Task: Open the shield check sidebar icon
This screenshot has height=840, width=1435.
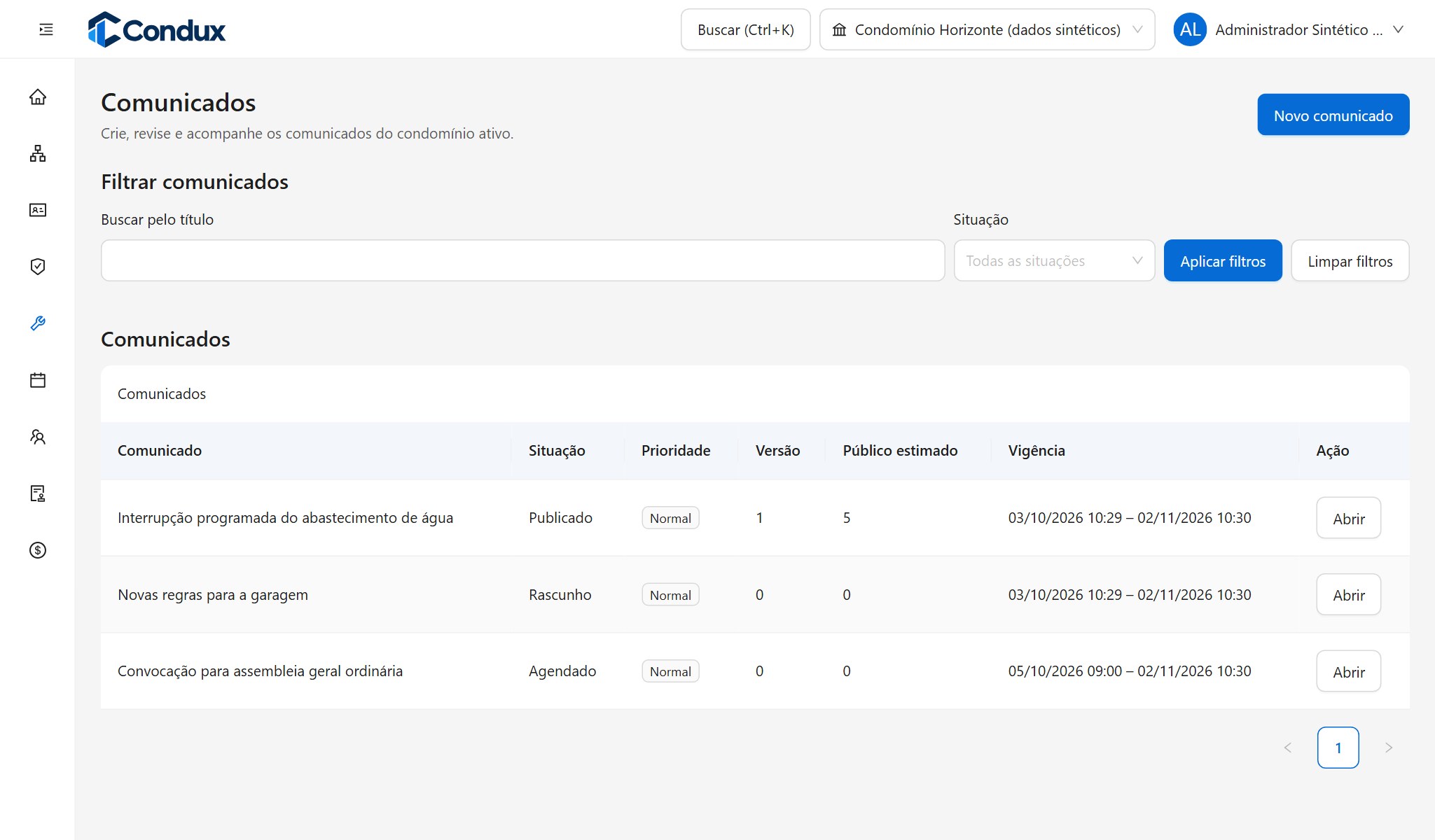Action: 38,267
